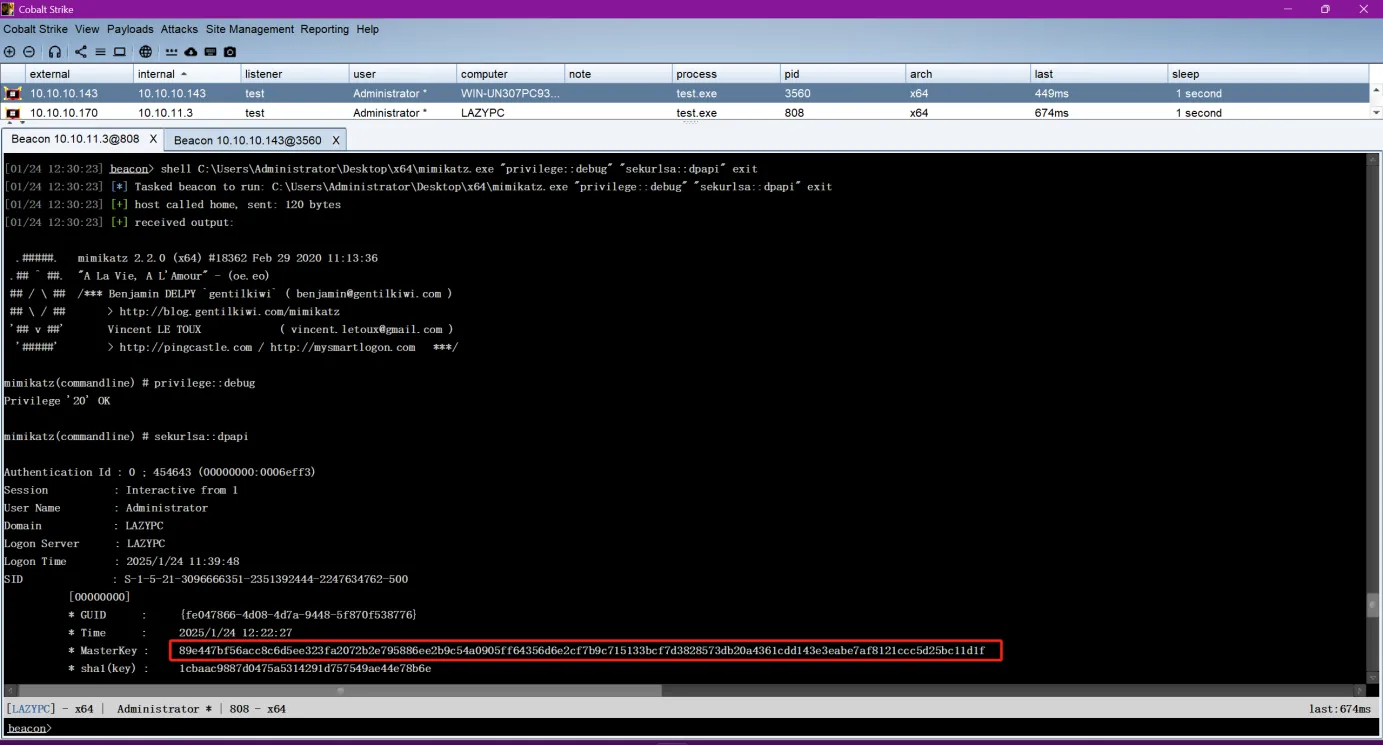The height and width of the screenshot is (745, 1383).
Task: Select the cell WIN-UN307PC93...
Action: pos(511,93)
